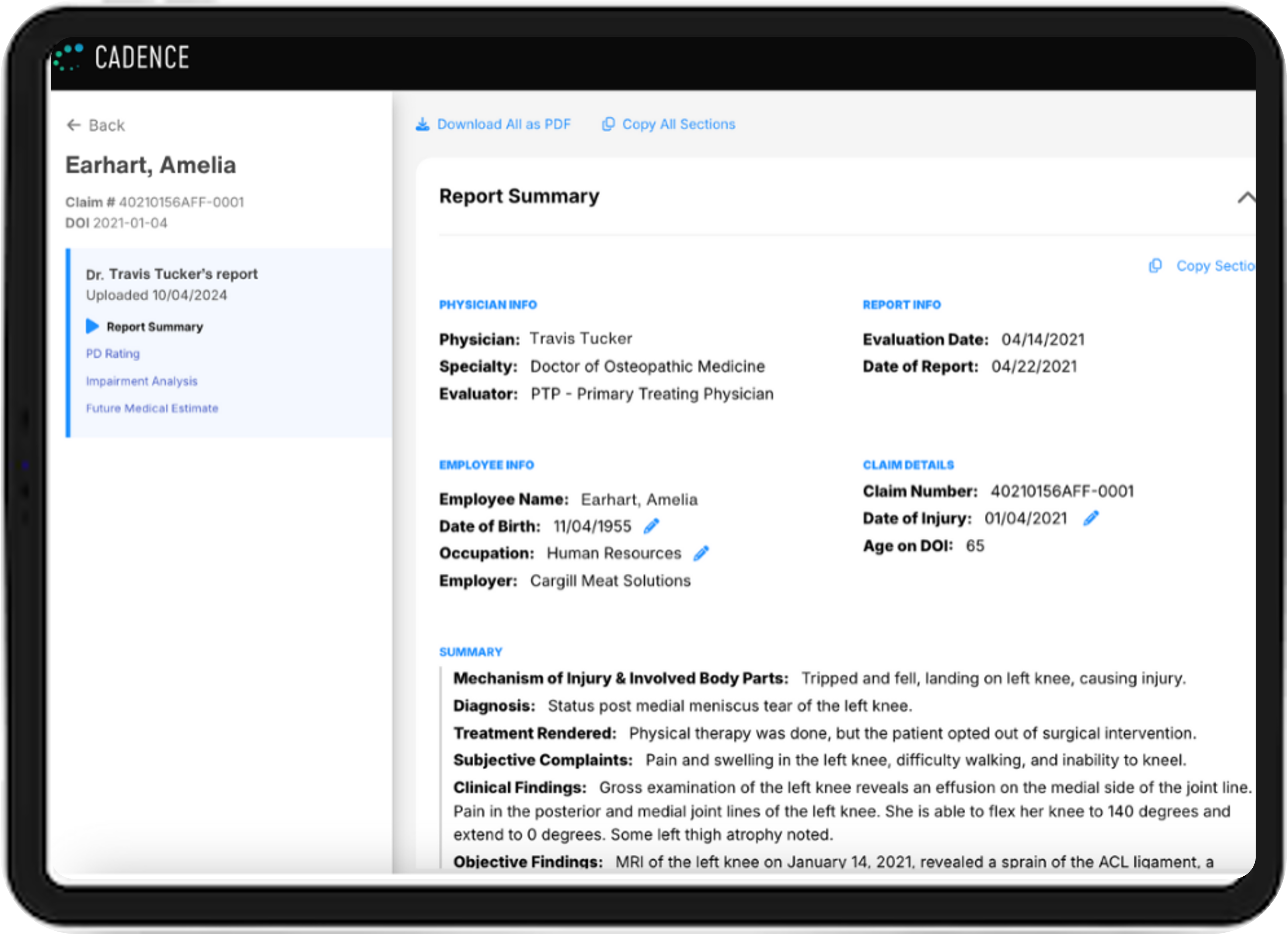Edit Date of Injury with pencil icon
This screenshot has height=934, width=1288.
click(x=1091, y=518)
